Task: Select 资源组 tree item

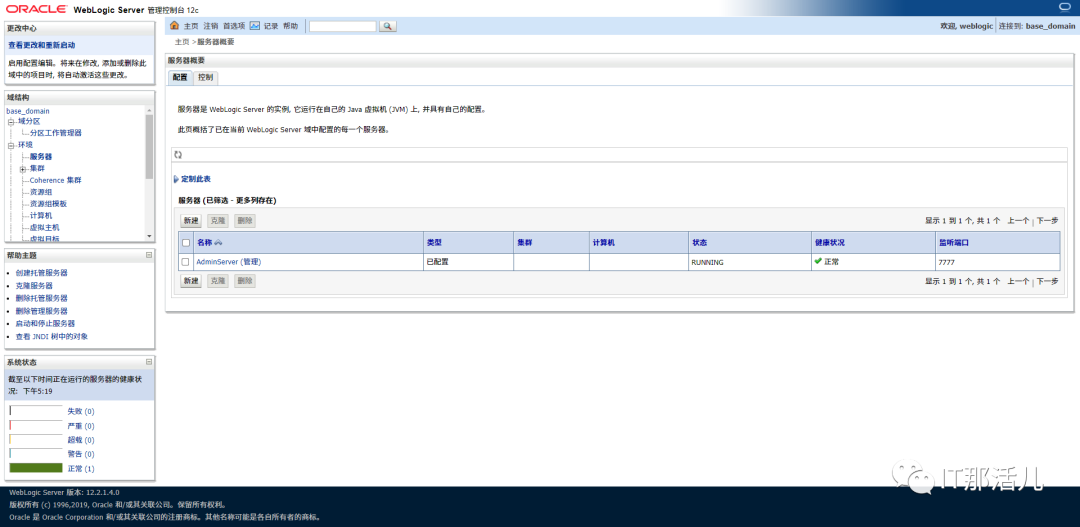Action: [41, 192]
